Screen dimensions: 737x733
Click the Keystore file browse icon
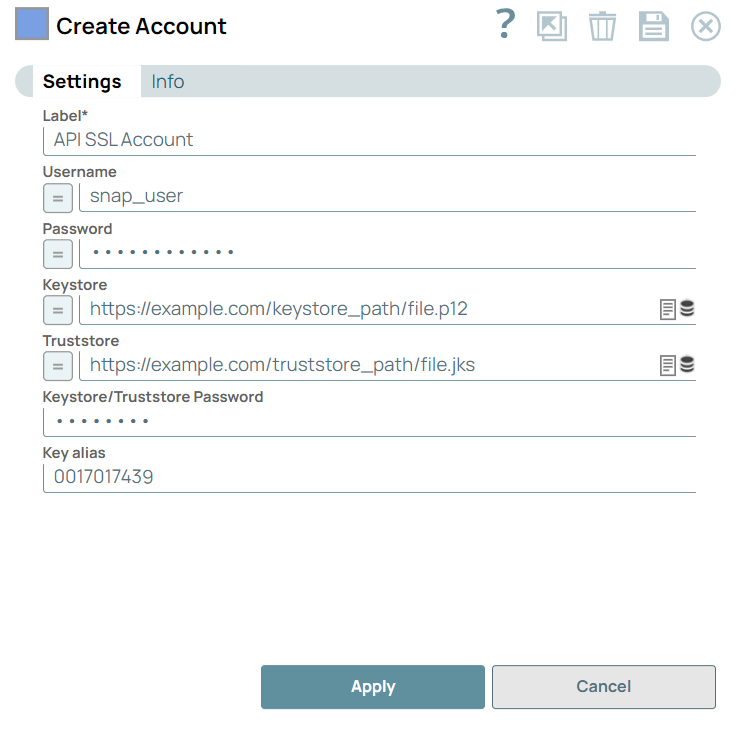(668, 310)
